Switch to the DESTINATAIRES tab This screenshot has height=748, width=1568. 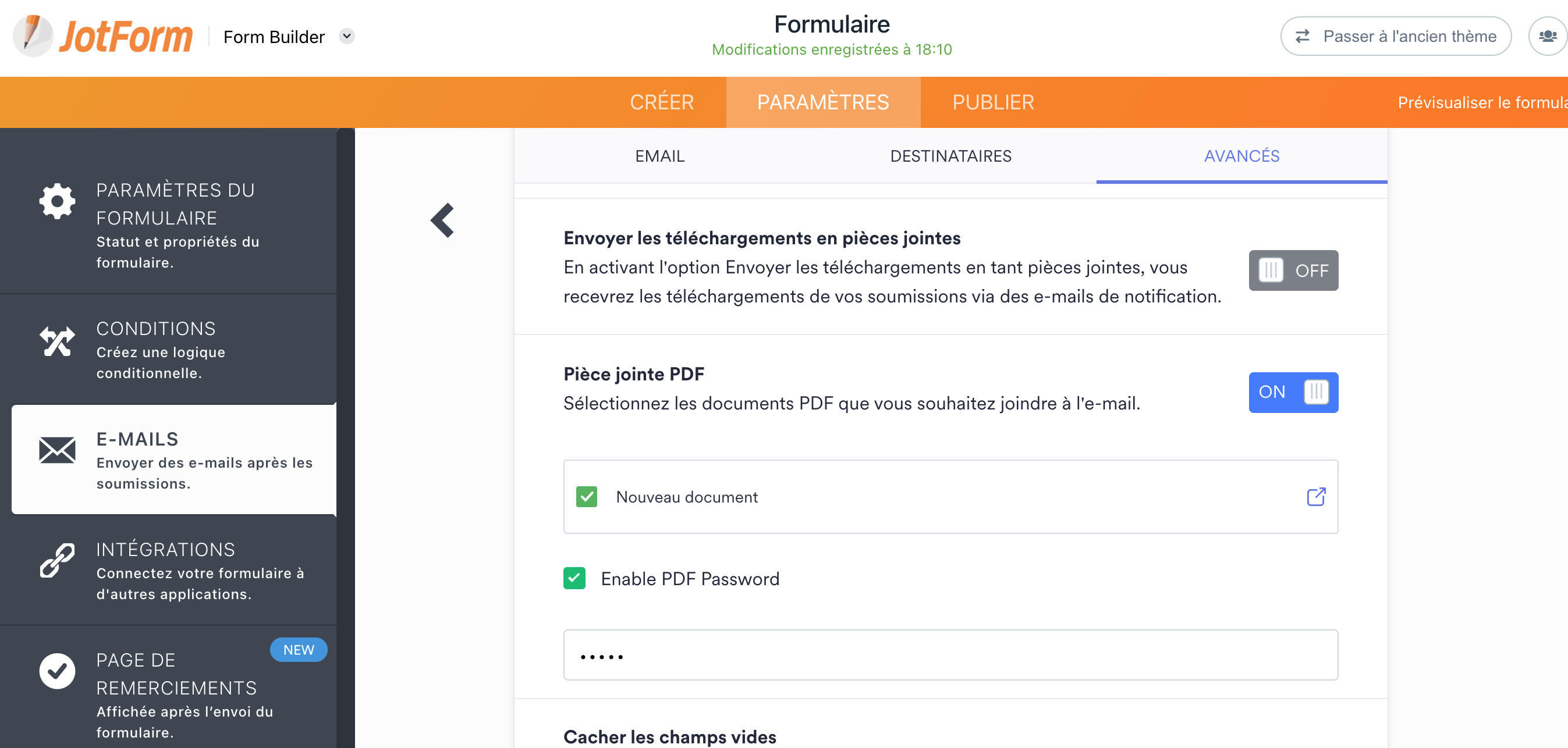[x=950, y=156]
